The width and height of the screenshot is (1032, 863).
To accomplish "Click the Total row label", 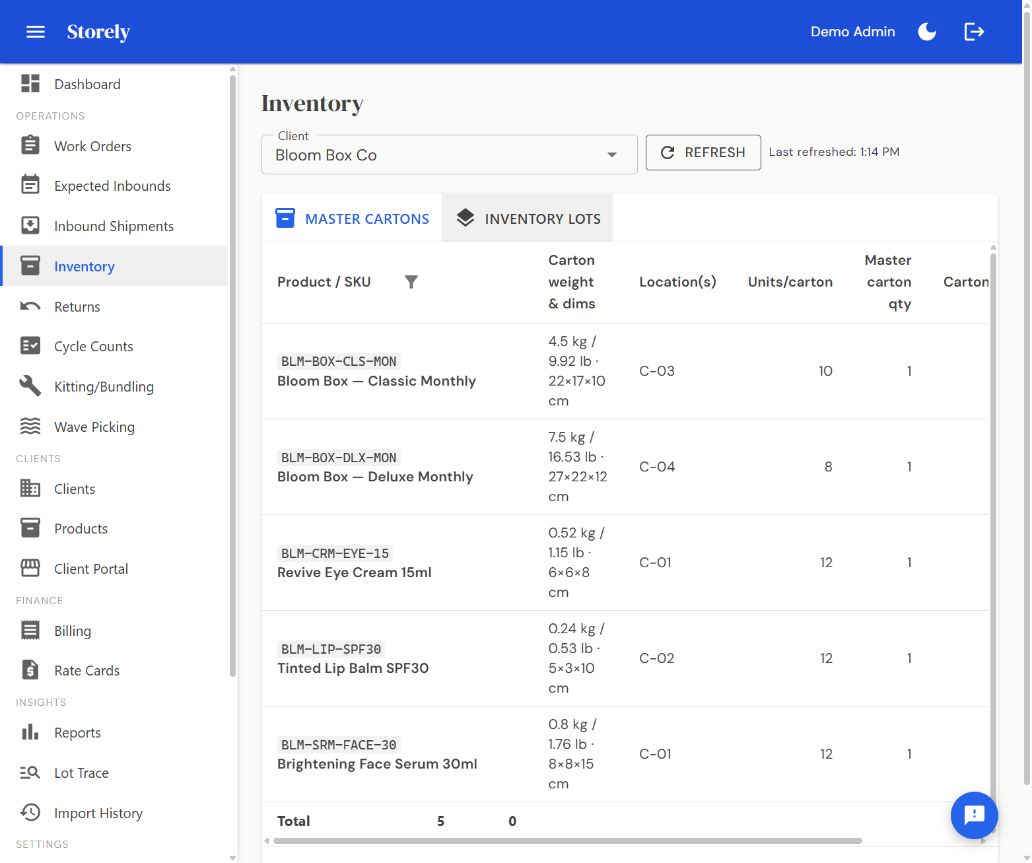I will 294,821.
